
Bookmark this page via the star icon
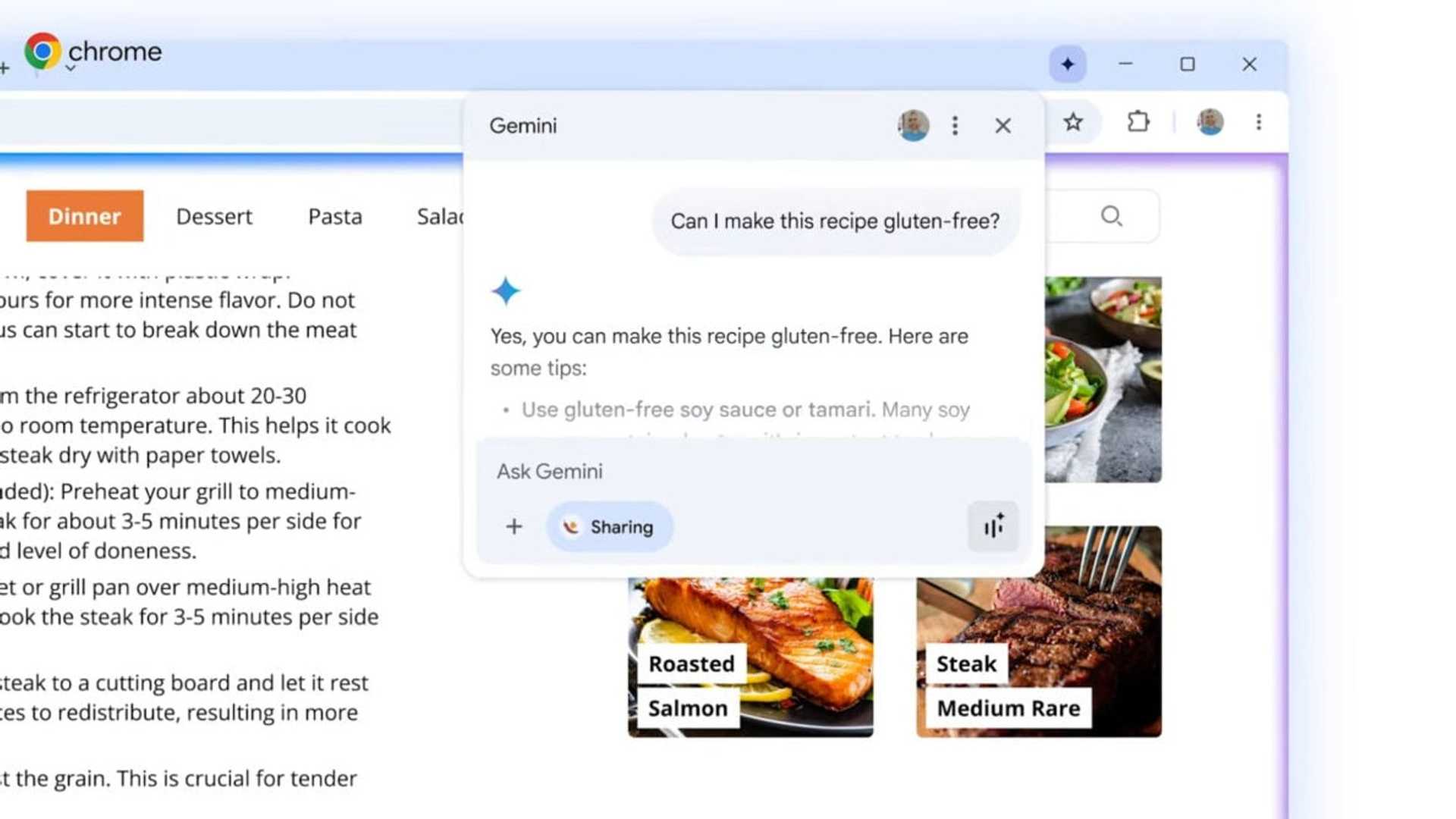1074,122
